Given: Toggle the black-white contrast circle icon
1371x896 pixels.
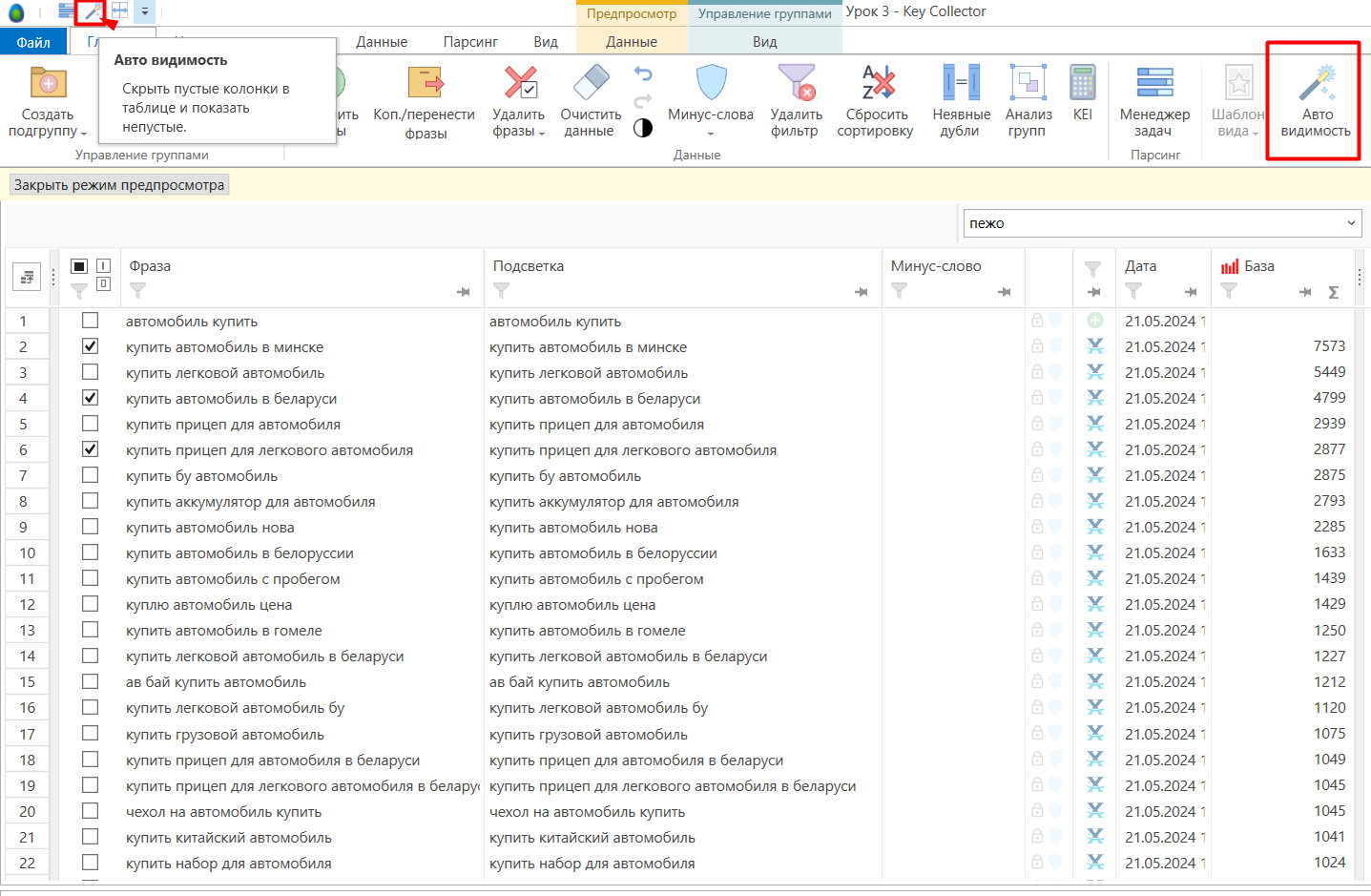Looking at the screenshot, I should point(643,128).
